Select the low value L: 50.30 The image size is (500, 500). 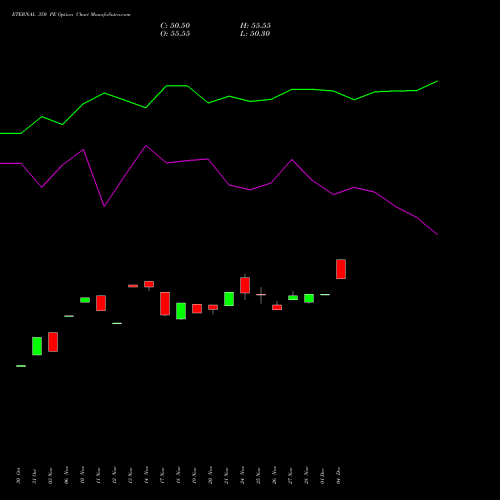tap(255, 34)
